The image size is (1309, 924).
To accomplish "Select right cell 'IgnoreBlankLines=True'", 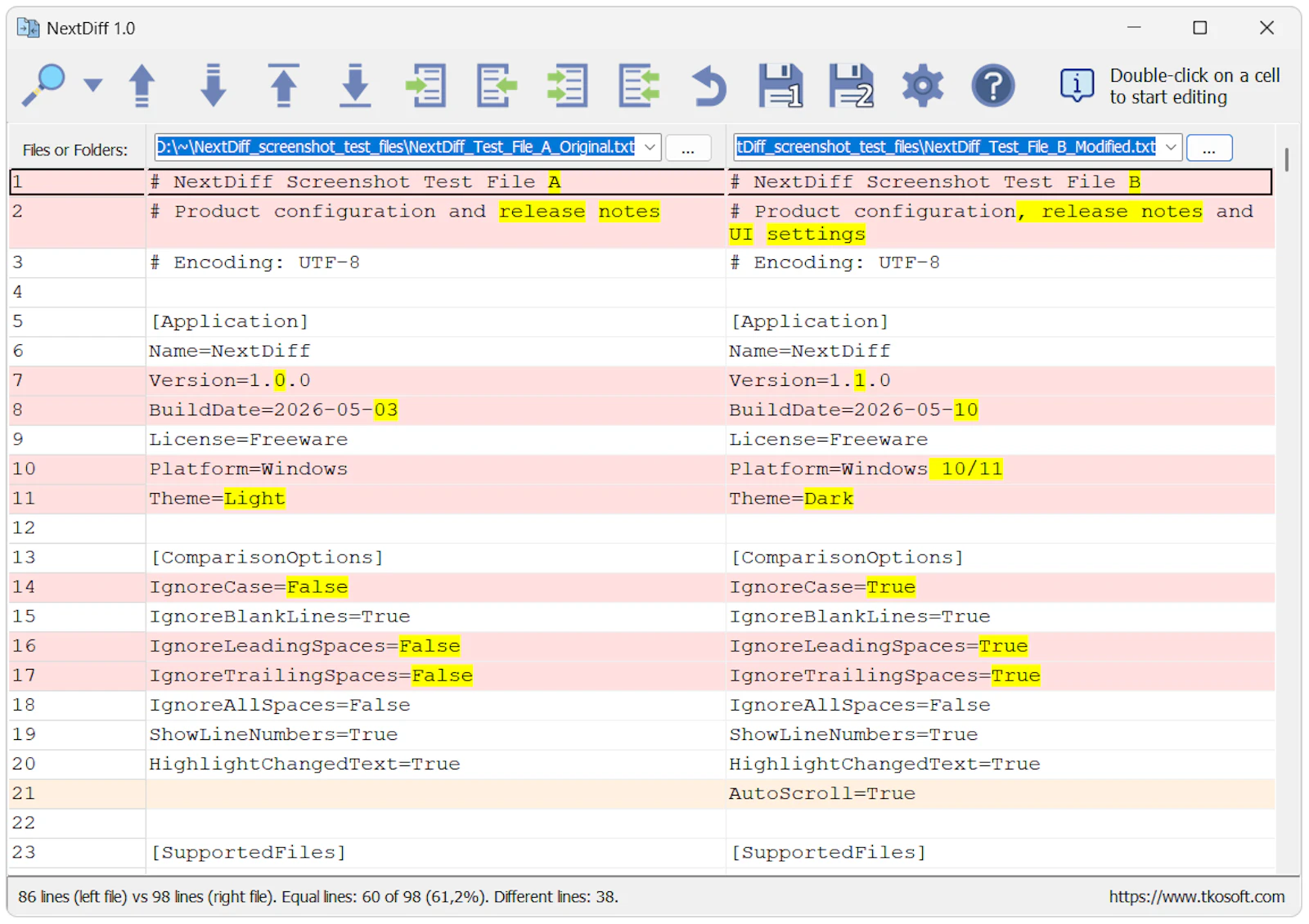I will coord(1001,617).
